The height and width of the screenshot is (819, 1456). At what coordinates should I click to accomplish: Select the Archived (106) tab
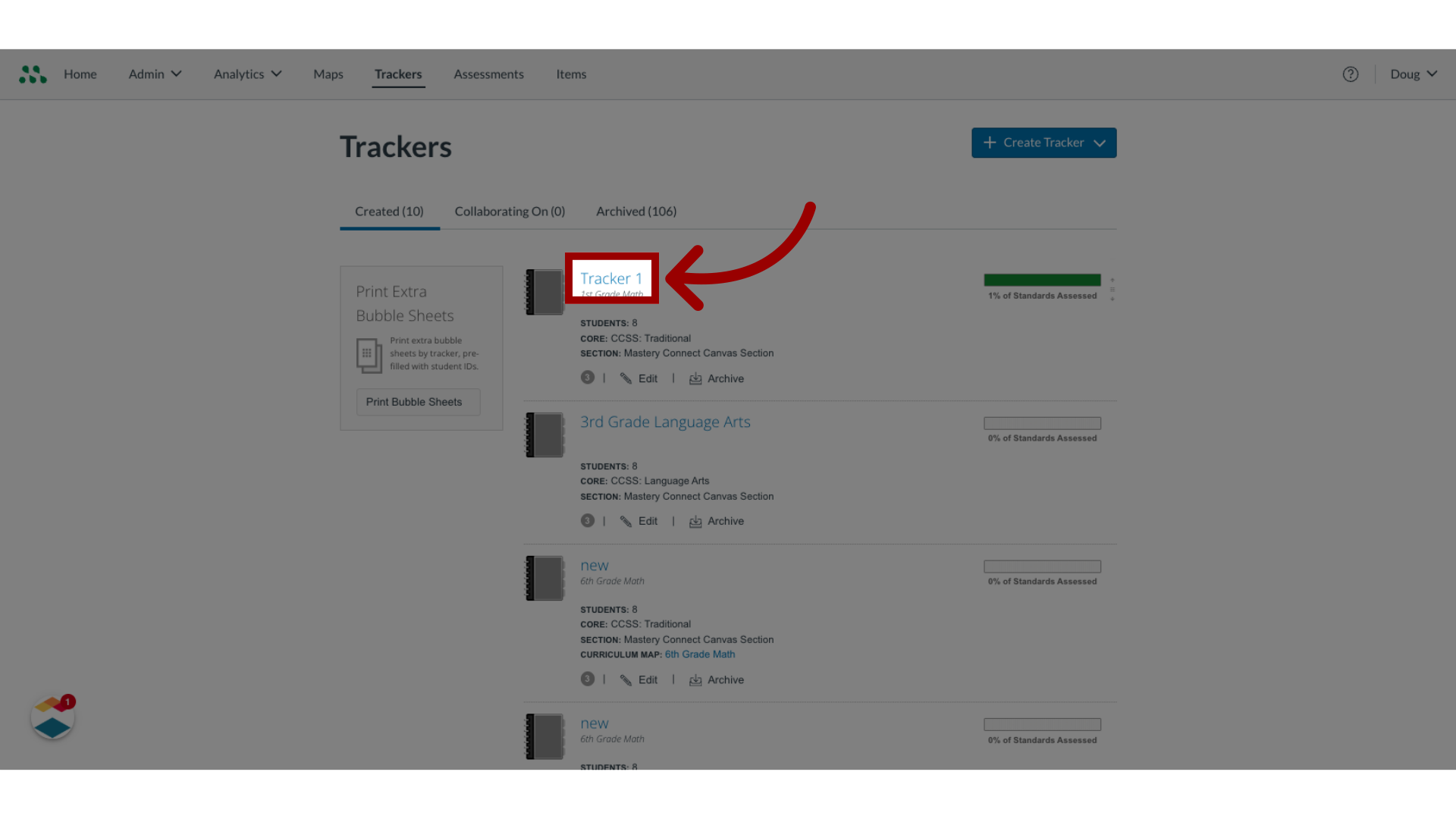(636, 211)
